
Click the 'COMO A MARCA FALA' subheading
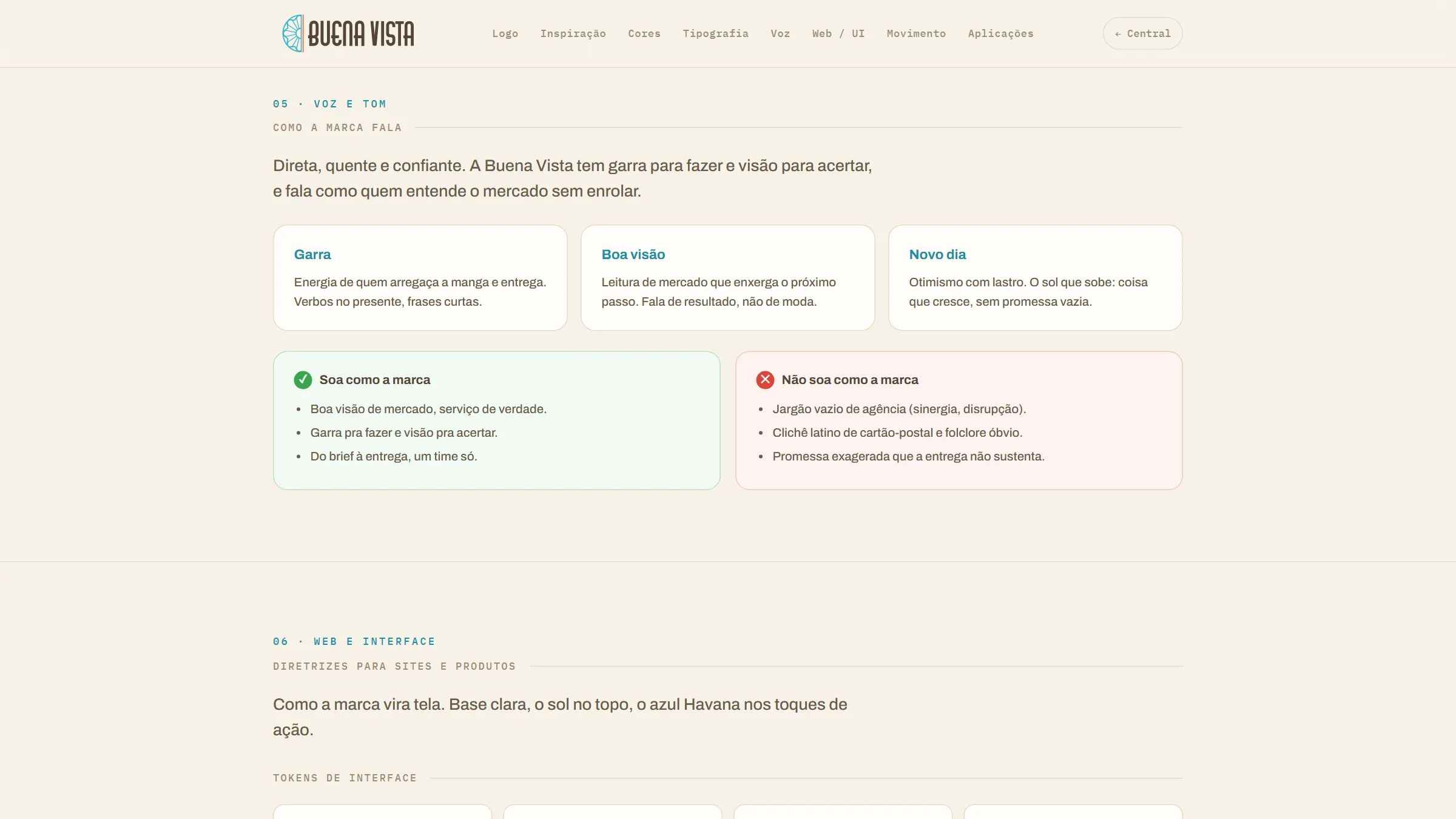[x=337, y=127]
